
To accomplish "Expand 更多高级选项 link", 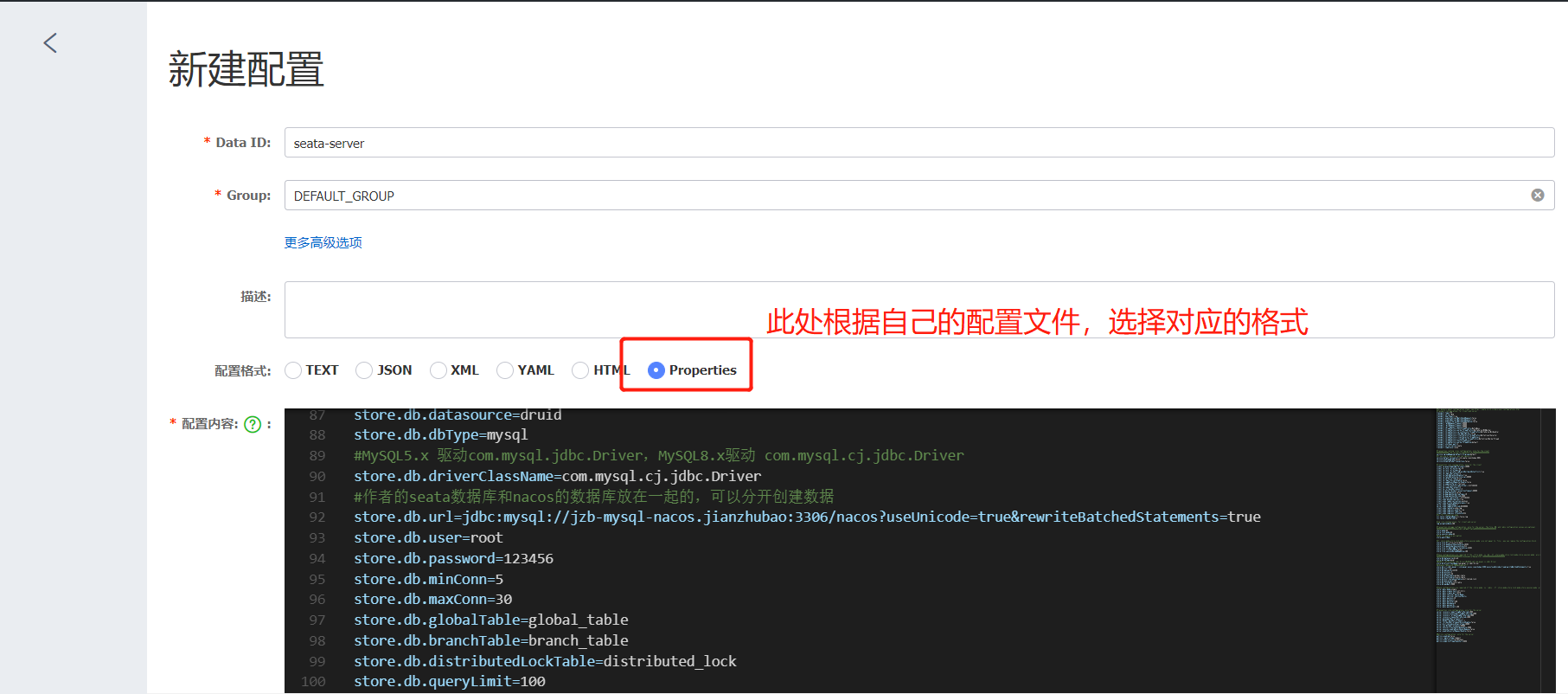I will coord(323,242).
